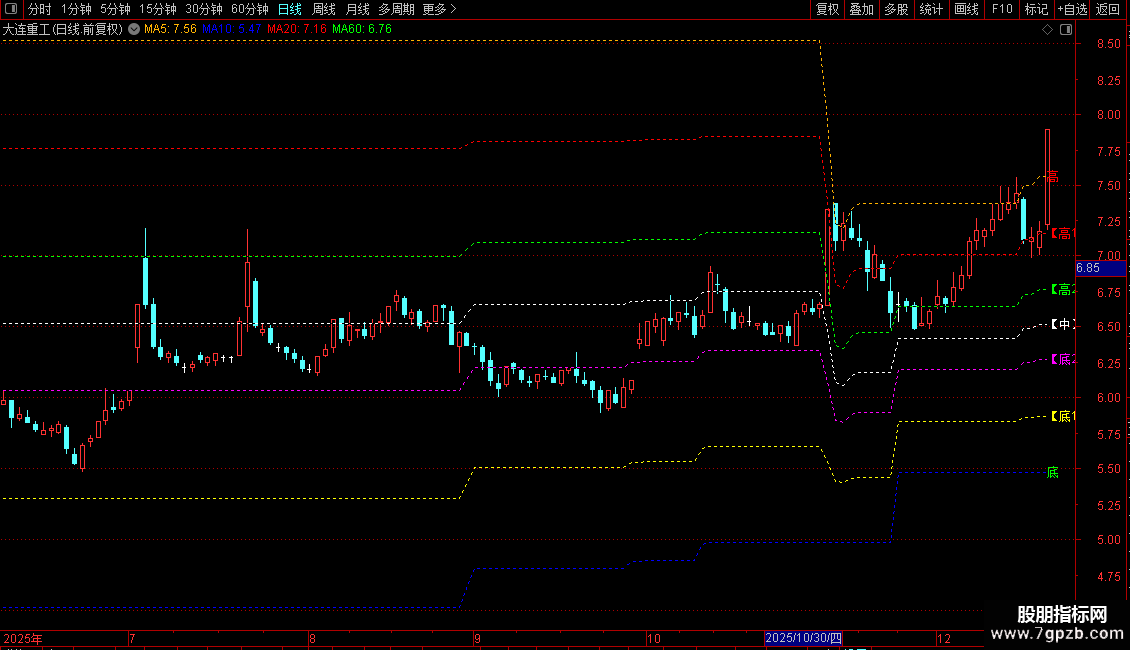This screenshot has width=1130, height=650.
Task: Switch to 分时 intraday view
Action: (x=40, y=9)
